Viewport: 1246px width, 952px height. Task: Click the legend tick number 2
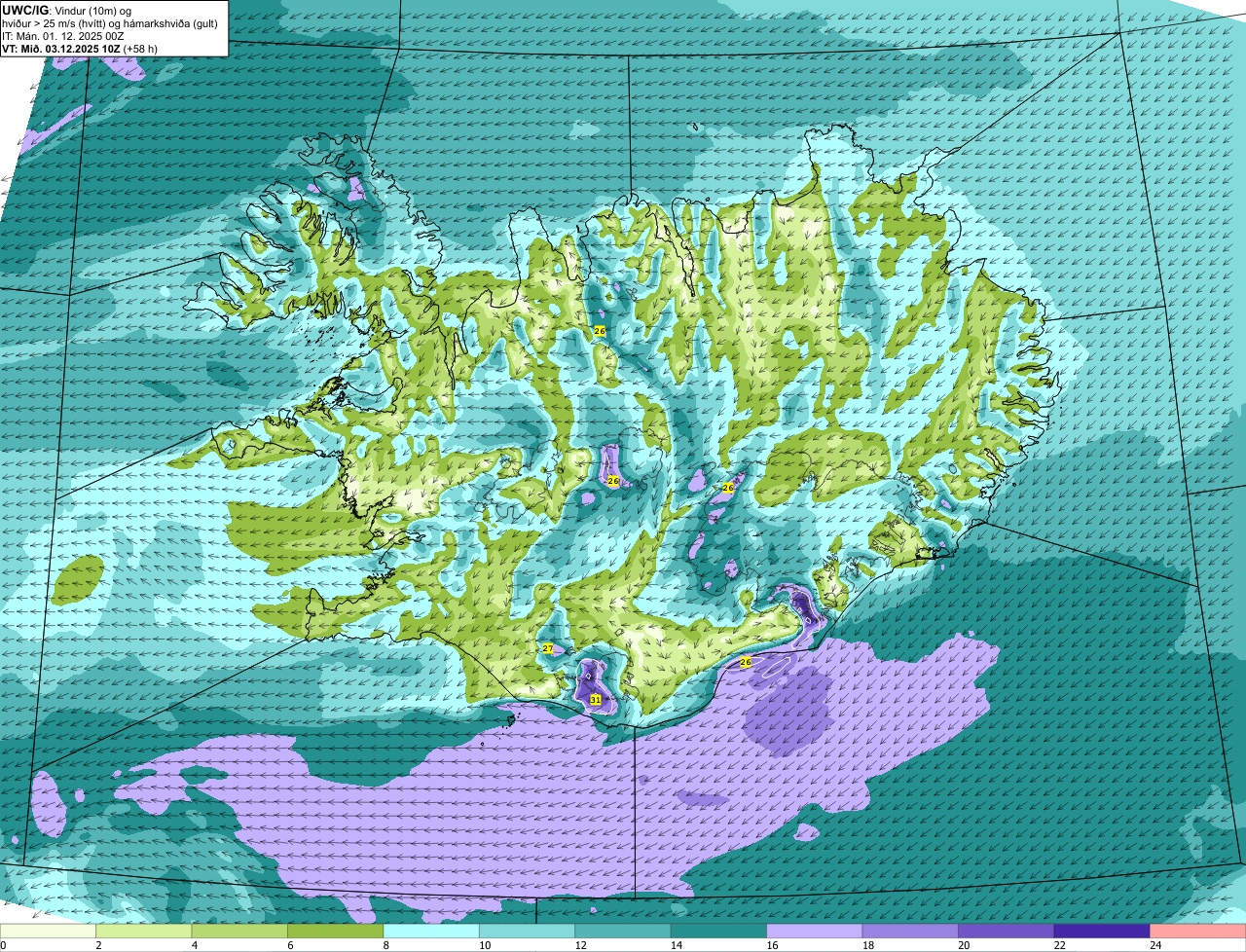(98, 945)
